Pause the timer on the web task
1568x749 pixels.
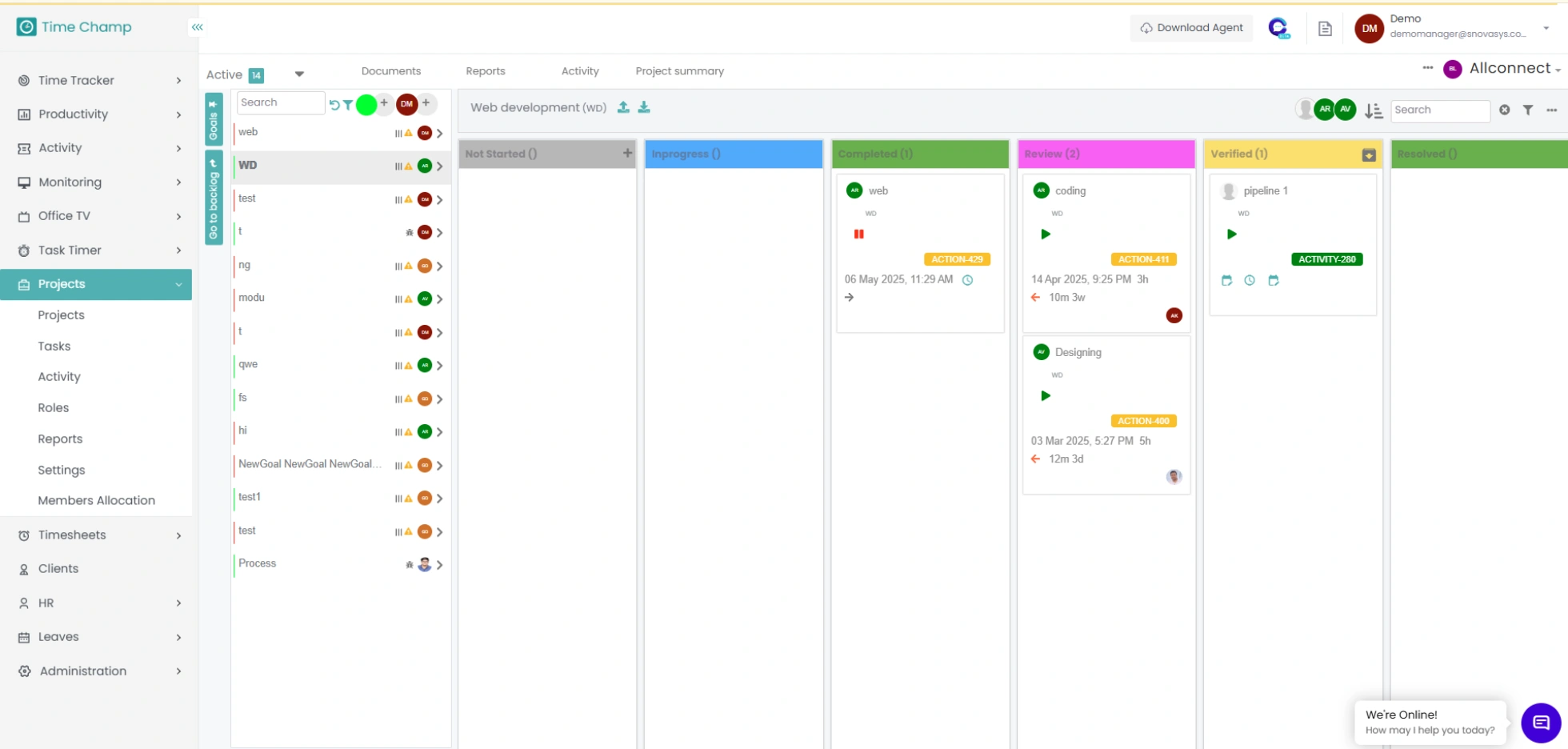[858, 234]
